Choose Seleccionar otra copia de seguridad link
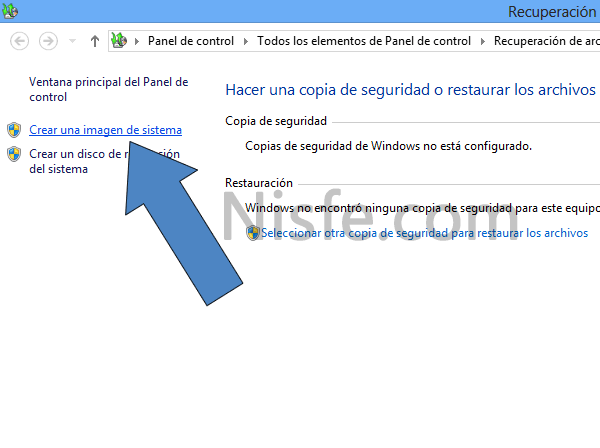This screenshot has height=448, width=600. (424, 233)
